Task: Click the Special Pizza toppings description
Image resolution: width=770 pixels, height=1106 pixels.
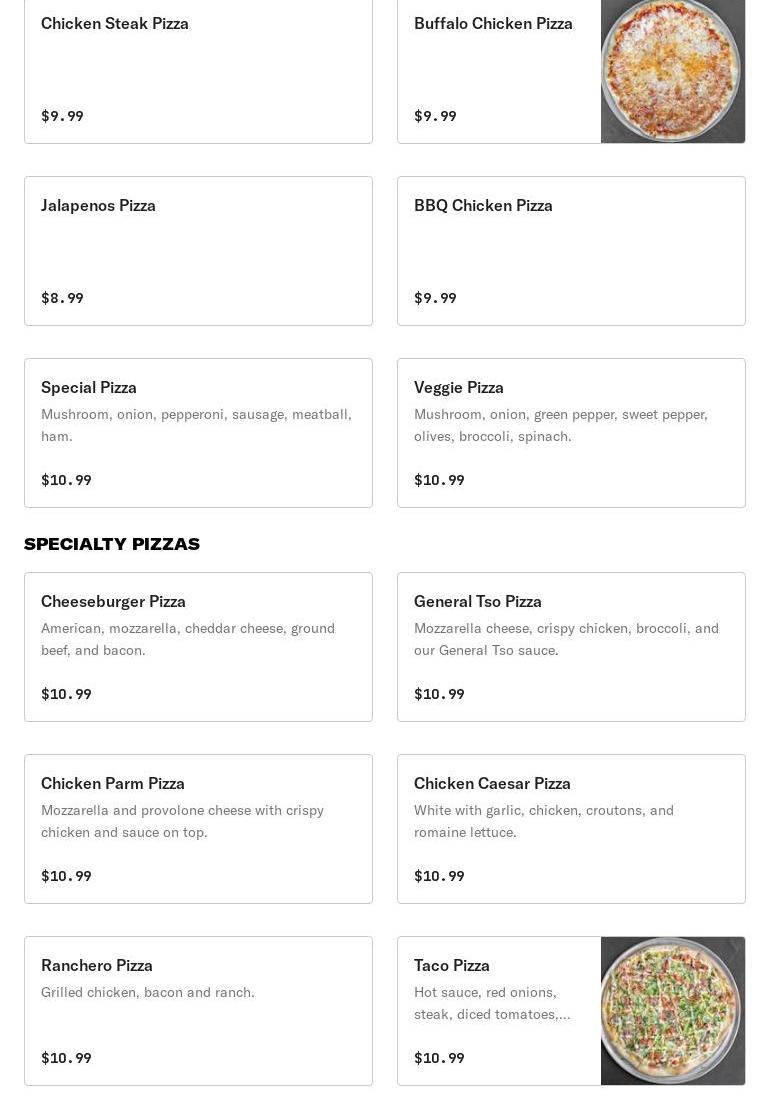Action: (x=196, y=425)
